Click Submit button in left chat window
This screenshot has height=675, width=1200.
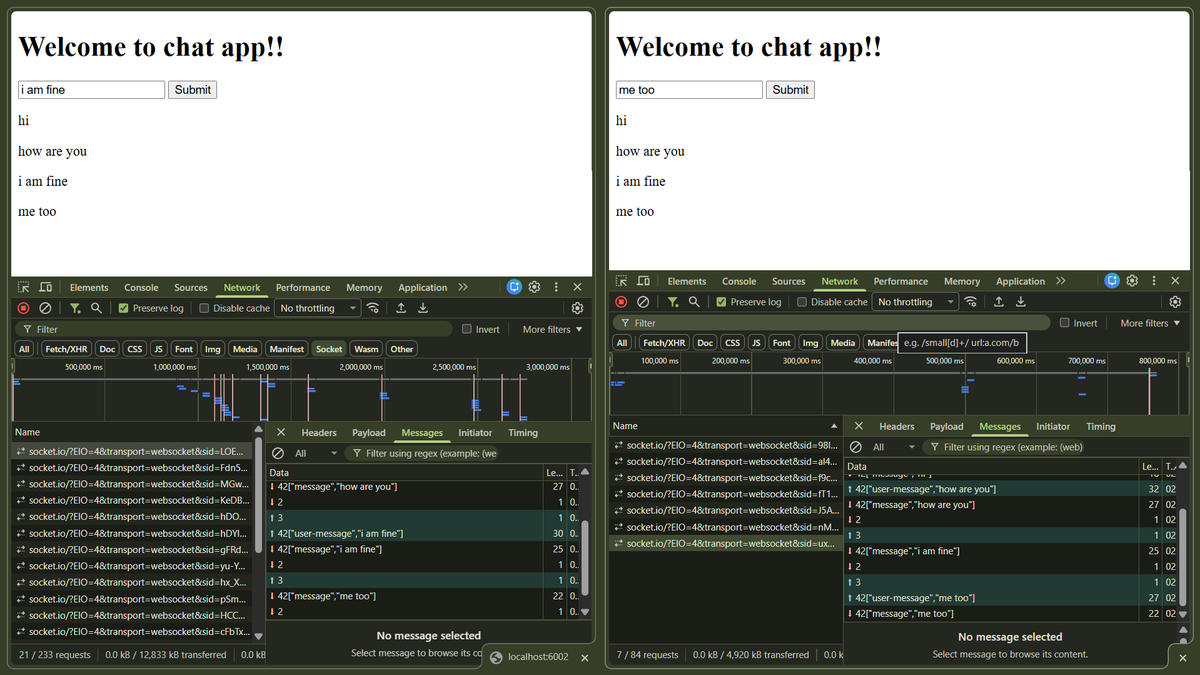click(x=192, y=90)
